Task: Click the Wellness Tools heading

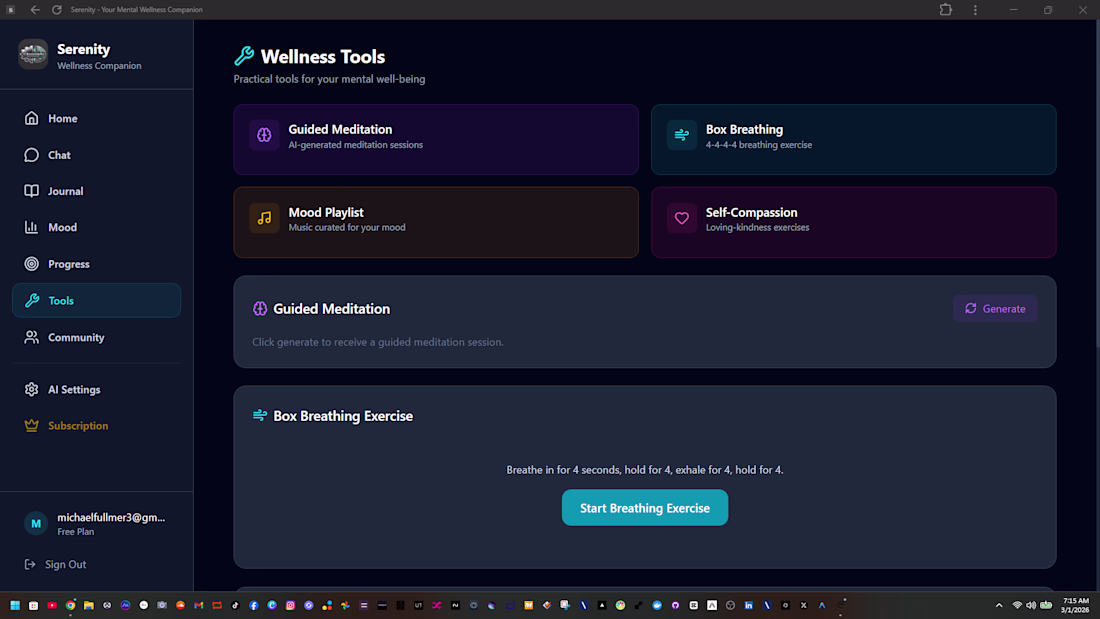Action: coord(323,57)
